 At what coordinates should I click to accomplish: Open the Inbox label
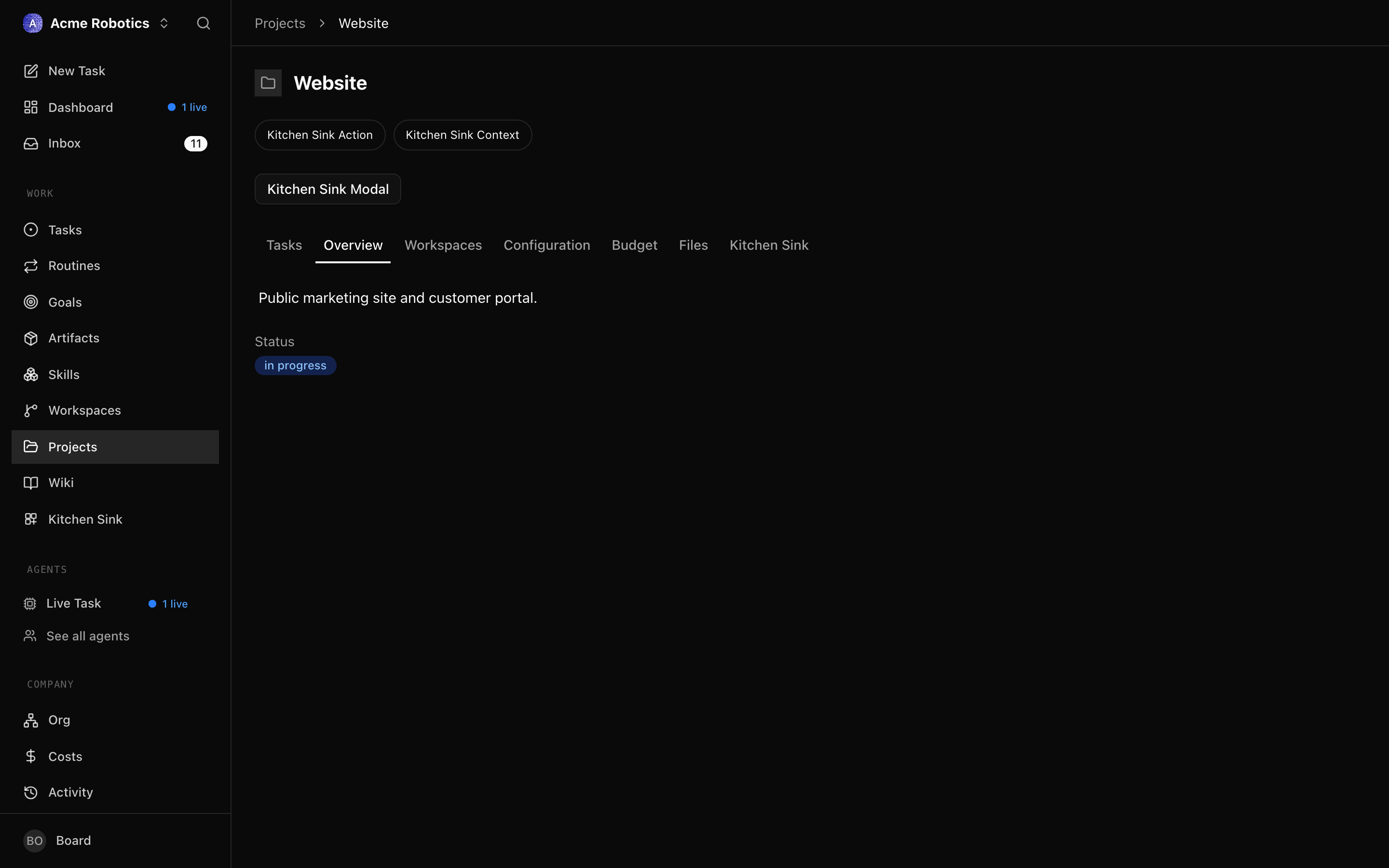pyautogui.click(x=64, y=144)
